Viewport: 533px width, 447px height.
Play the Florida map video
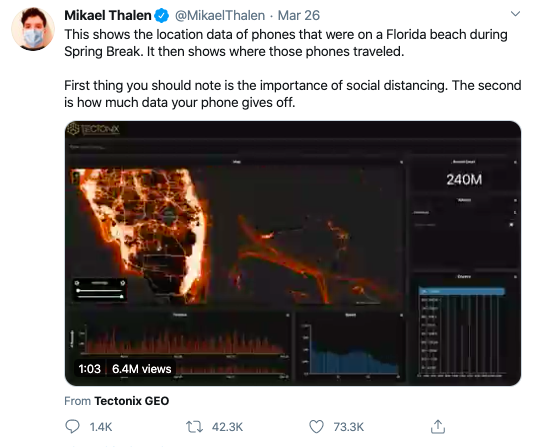coord(293,253)
